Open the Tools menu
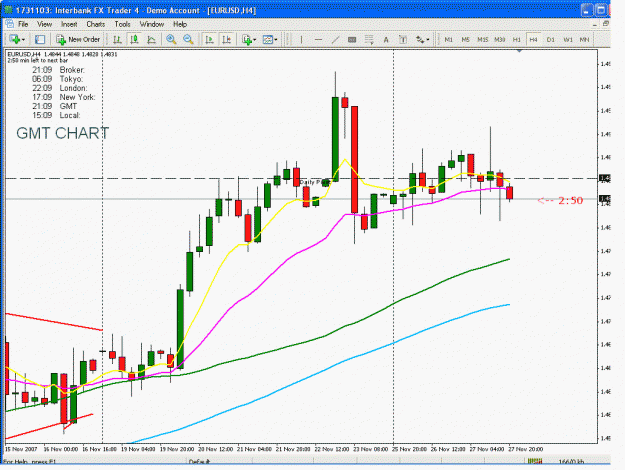The height and width of the screenshot is (470, 625). [122, 24]
